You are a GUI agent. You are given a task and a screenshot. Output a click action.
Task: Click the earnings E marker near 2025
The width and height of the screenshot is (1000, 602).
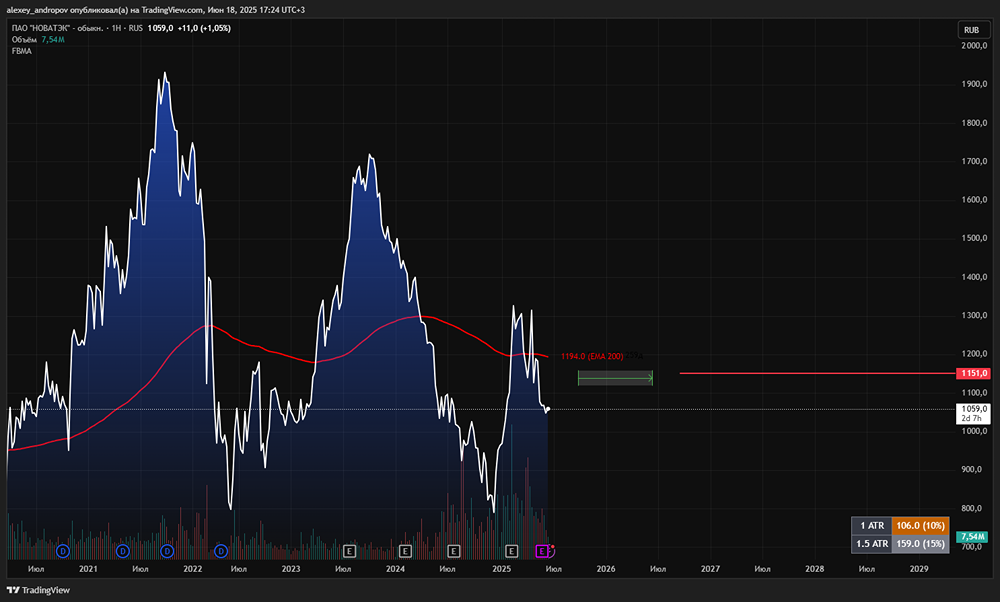[x=511, y=551]
